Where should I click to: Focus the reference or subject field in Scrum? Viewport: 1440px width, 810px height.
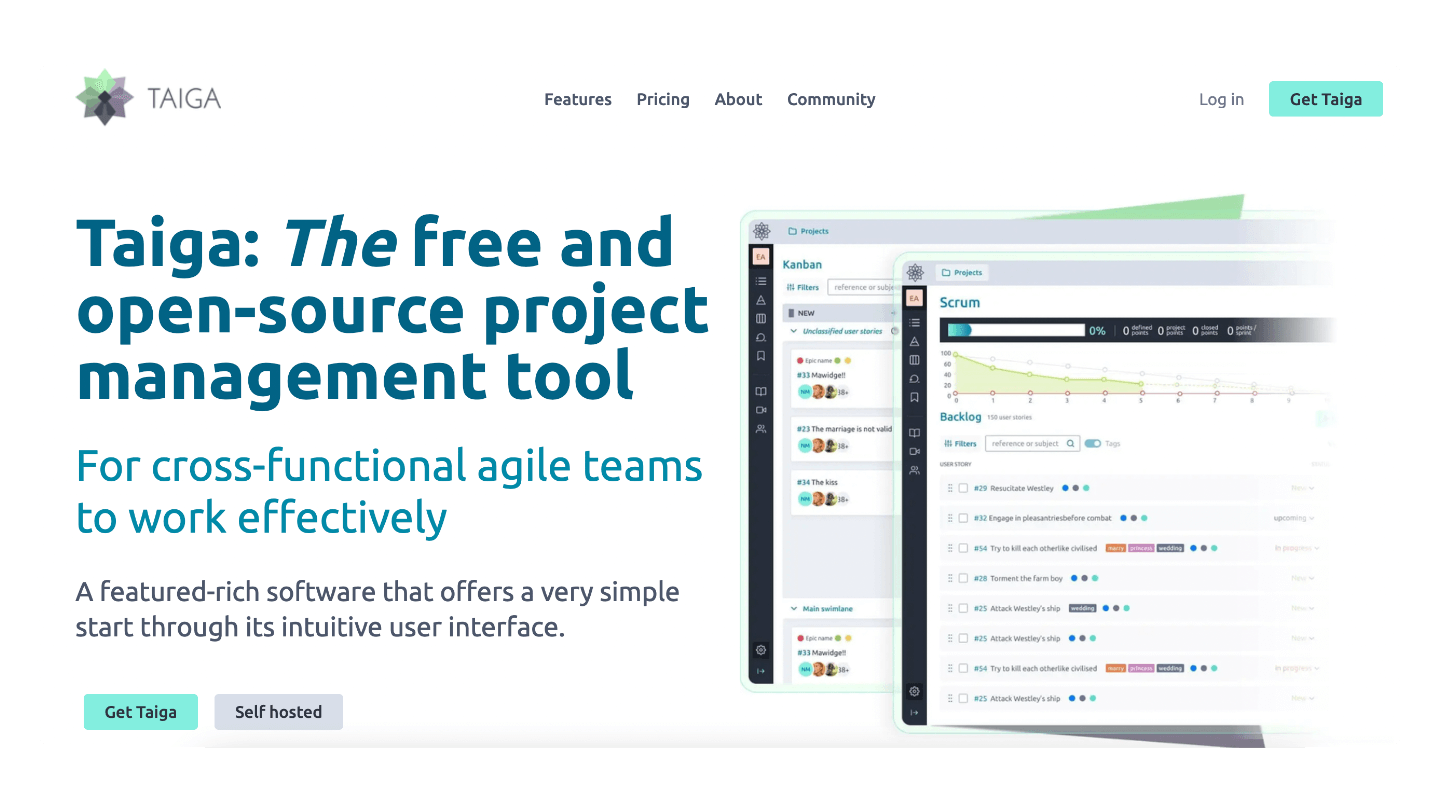[x=1033, y=443]
